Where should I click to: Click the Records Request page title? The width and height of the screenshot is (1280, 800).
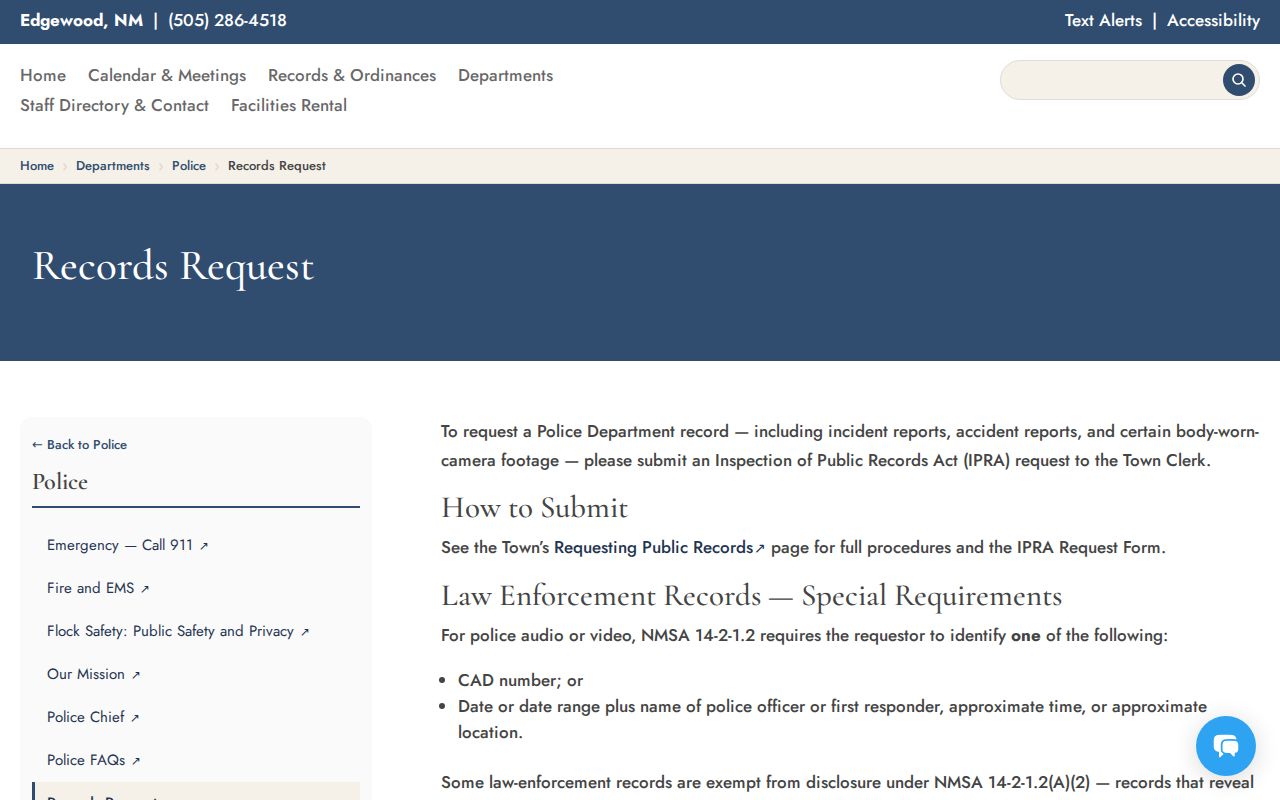[x=173, y=266]
